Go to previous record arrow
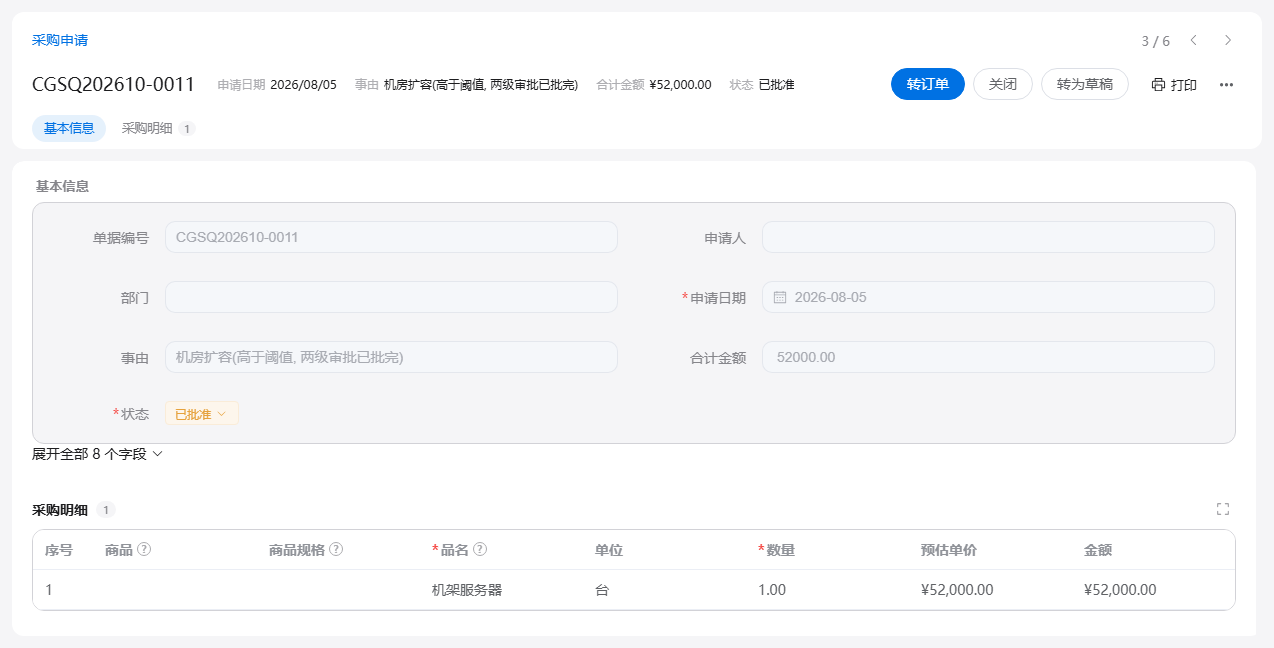 1193,40
